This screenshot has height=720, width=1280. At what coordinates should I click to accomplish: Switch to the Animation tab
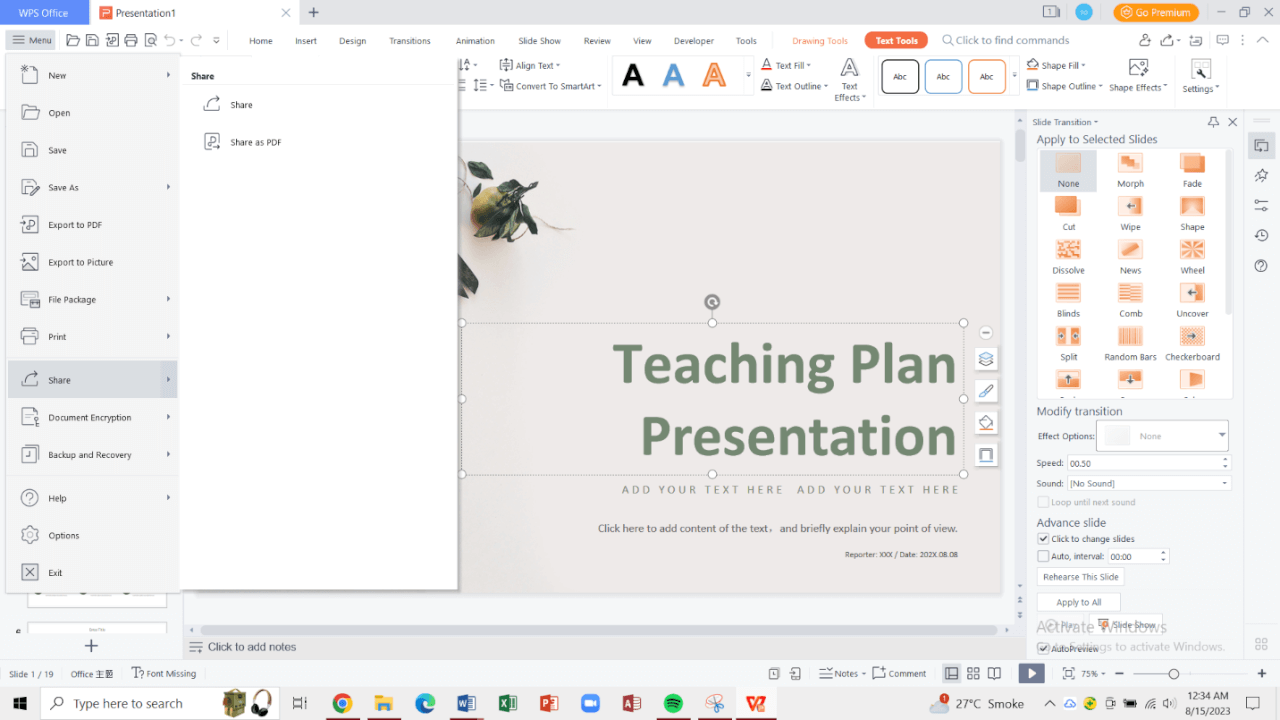(475, 41)
